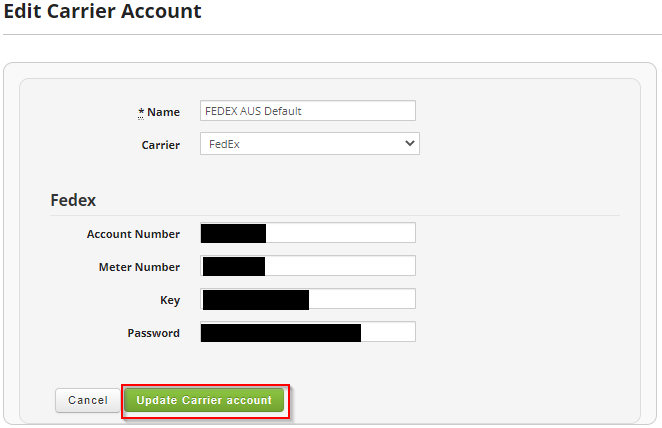The height and width of the screenshot is (428, 662).
Task: Click the Name field containing FEDEX AUS Default
Action: pyautogui.click(x=308, y=111)
